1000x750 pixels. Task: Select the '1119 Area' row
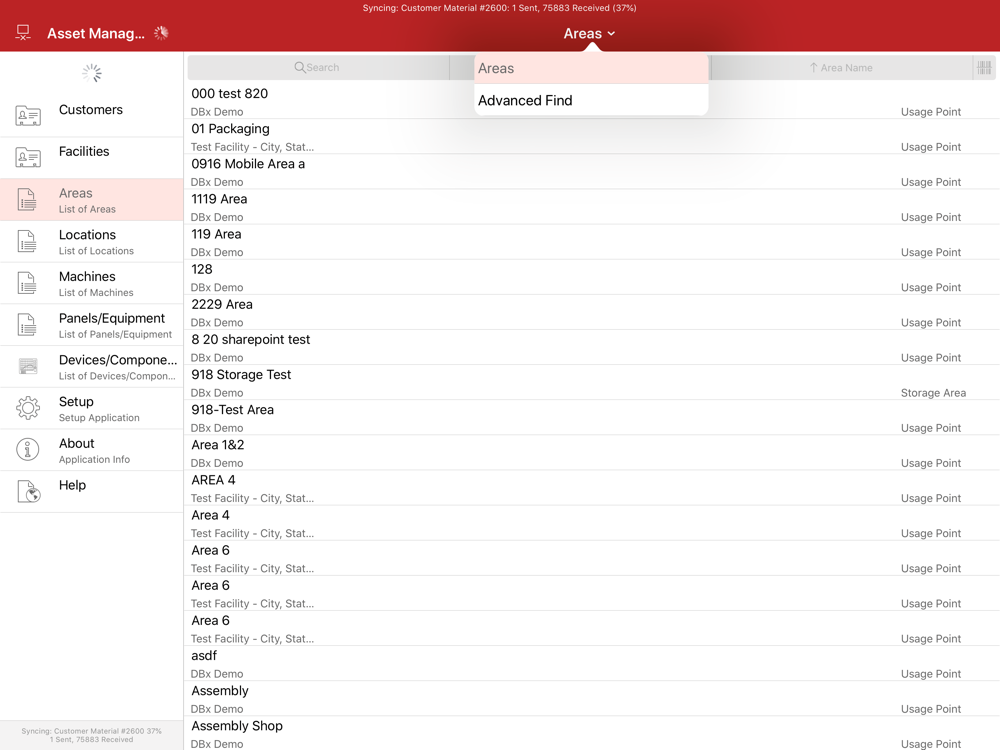(591, 207)
